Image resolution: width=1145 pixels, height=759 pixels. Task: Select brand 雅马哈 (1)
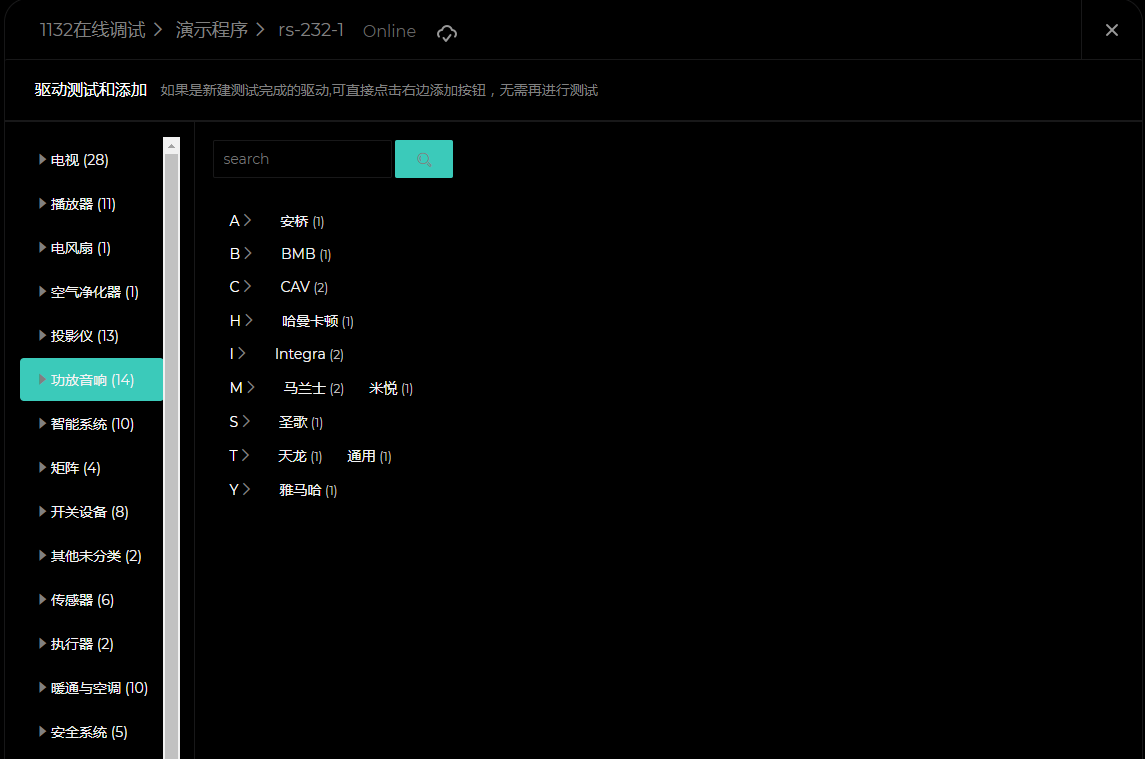[308, 490]
